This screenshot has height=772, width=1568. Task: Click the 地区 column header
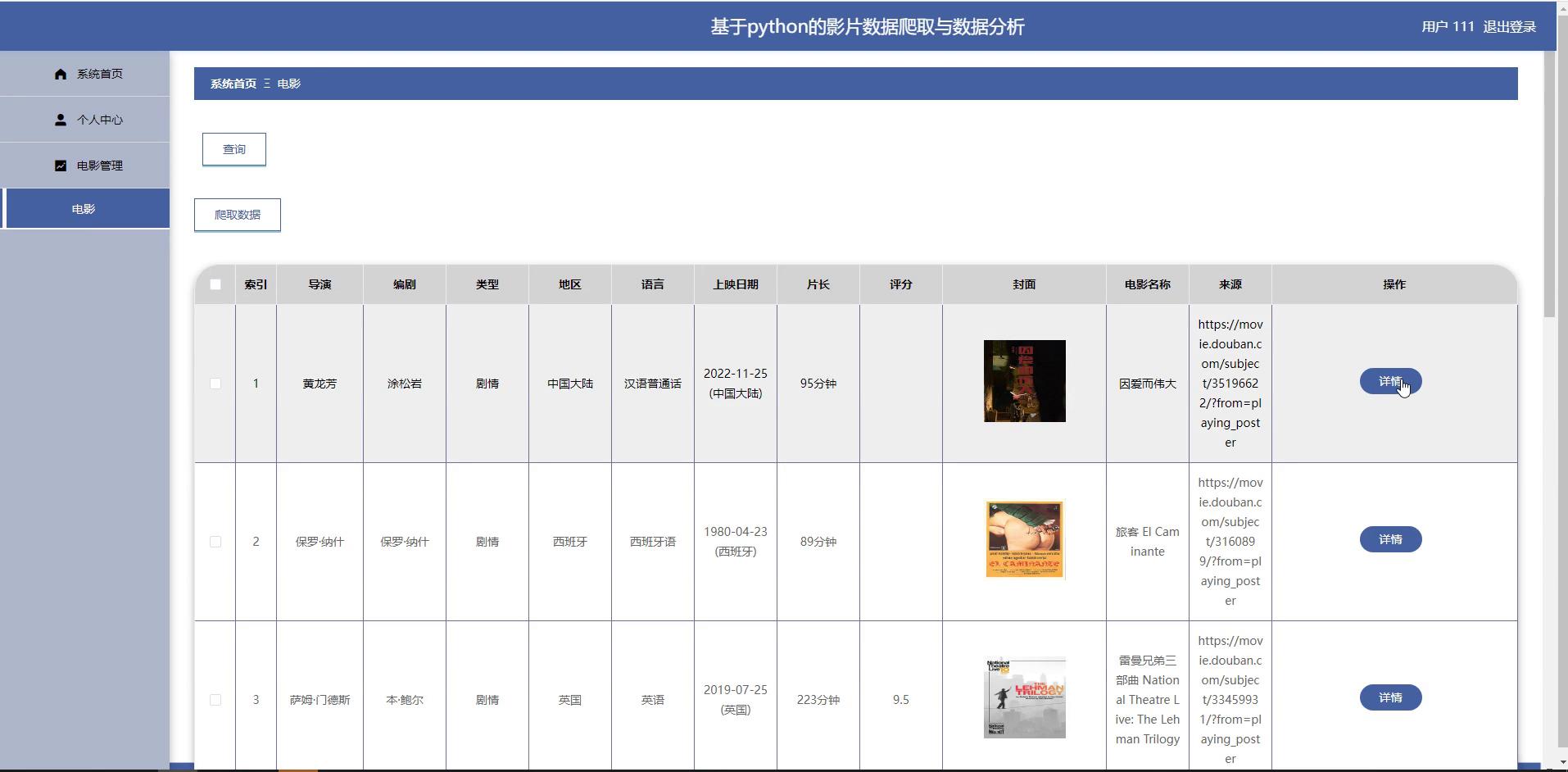(x=570, y=284)
